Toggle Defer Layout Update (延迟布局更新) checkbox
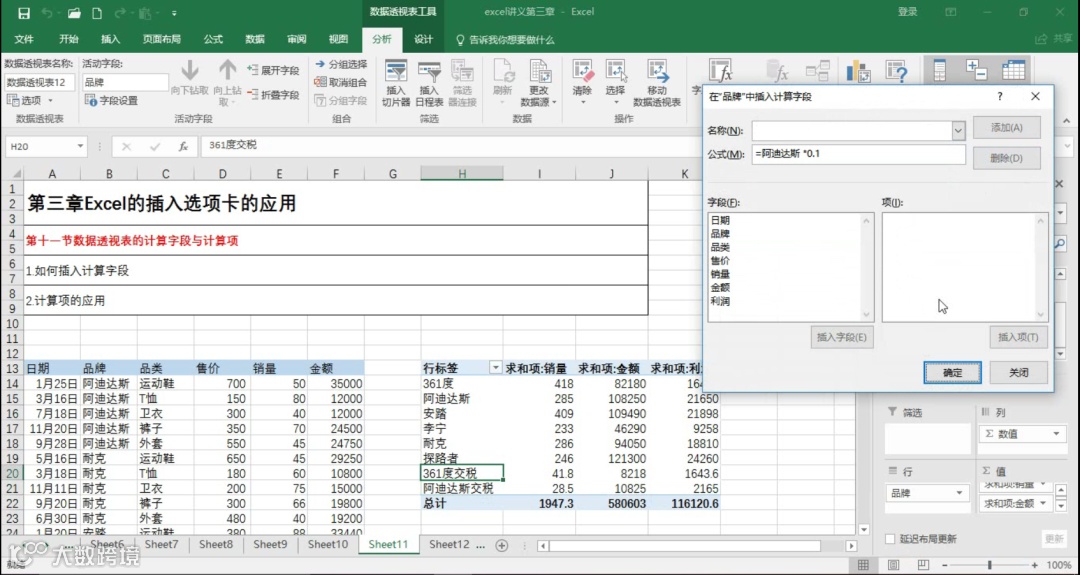Screen dimensions: 1080x575 coord(891,539)
